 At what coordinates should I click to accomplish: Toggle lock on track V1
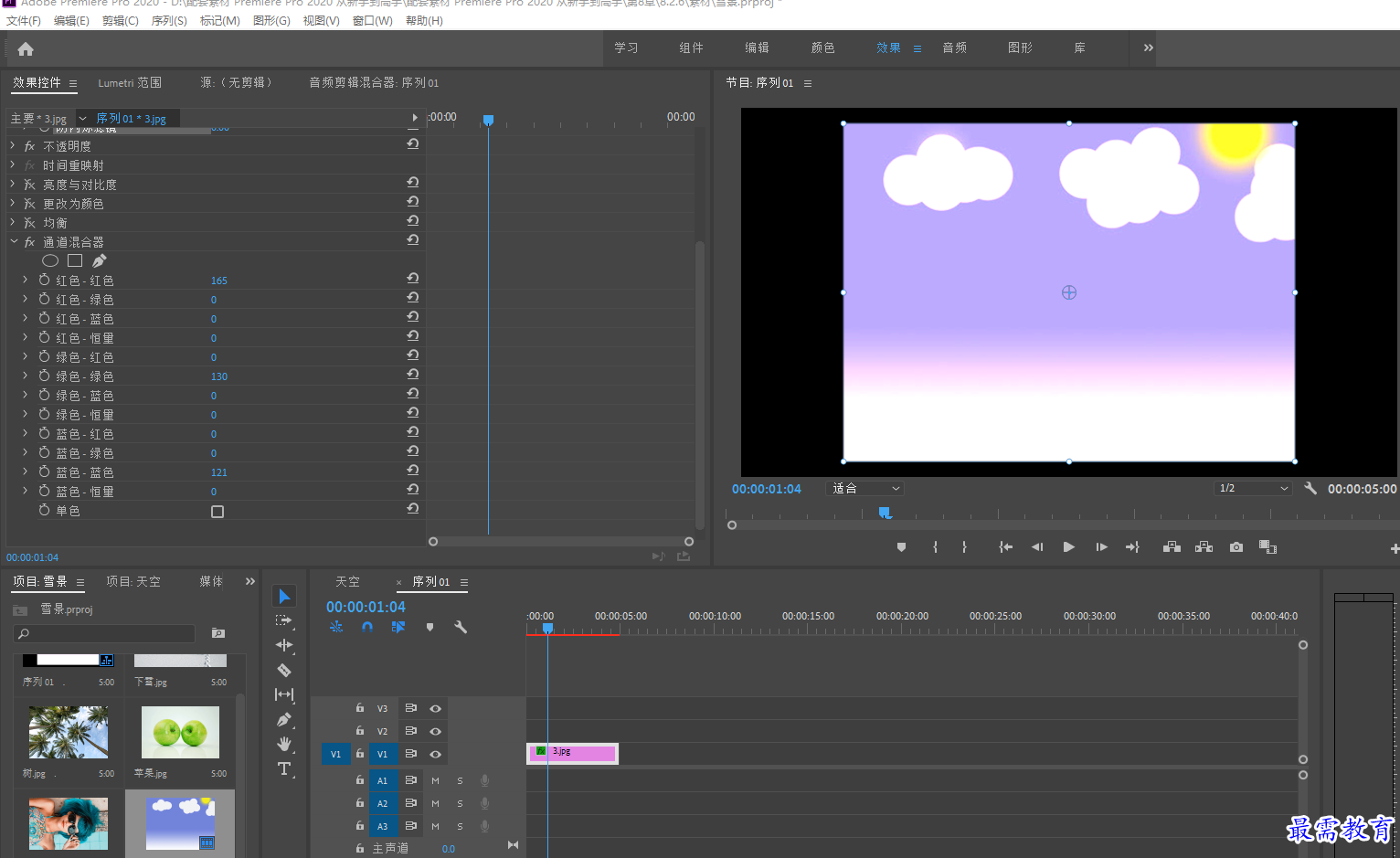coord(360,754)
